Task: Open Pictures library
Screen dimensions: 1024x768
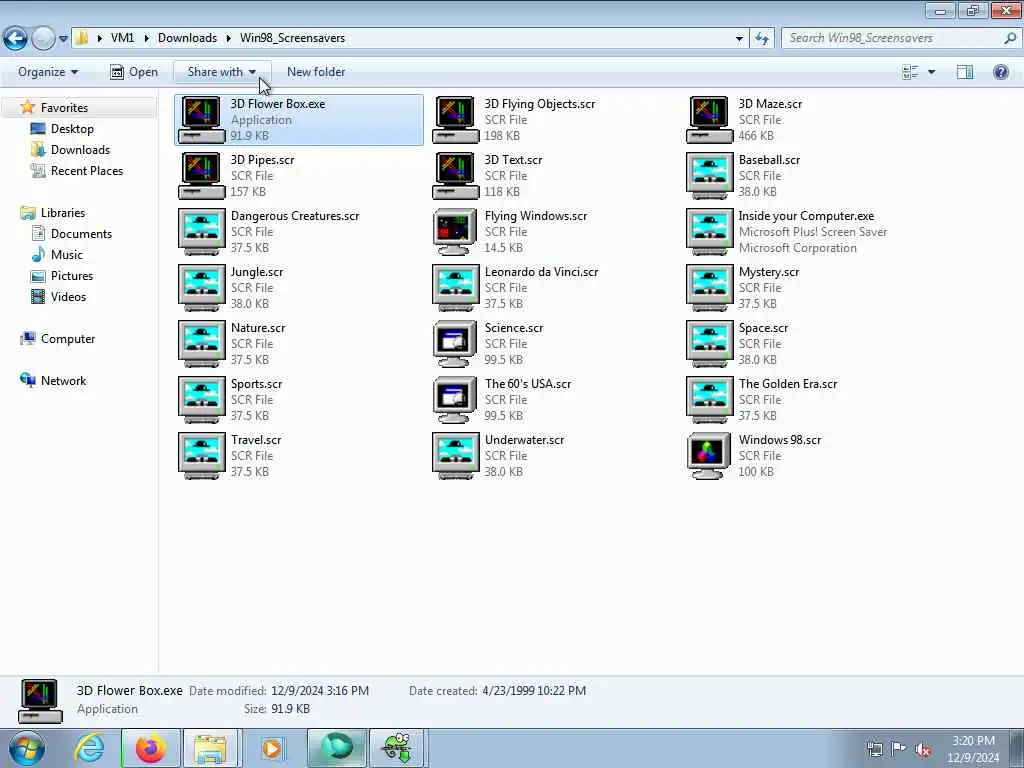Action: coord(72,276)
